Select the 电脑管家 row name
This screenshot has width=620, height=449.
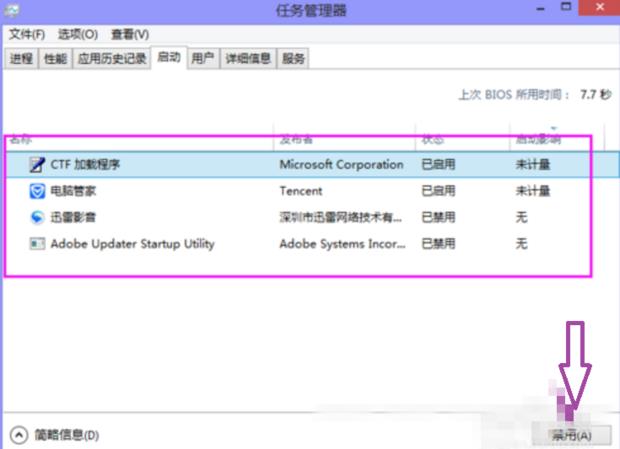click(73, 191)
